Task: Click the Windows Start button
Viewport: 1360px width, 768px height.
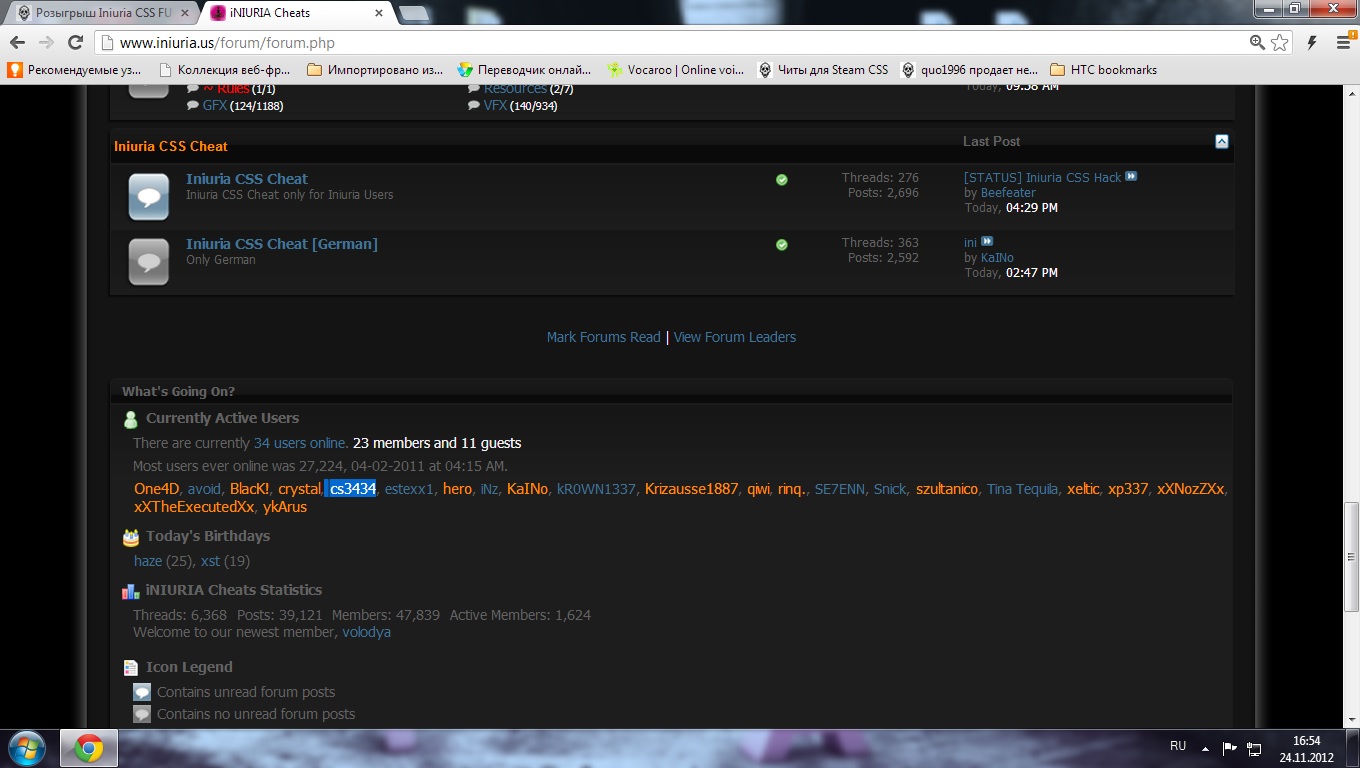Action: point(26,748)
